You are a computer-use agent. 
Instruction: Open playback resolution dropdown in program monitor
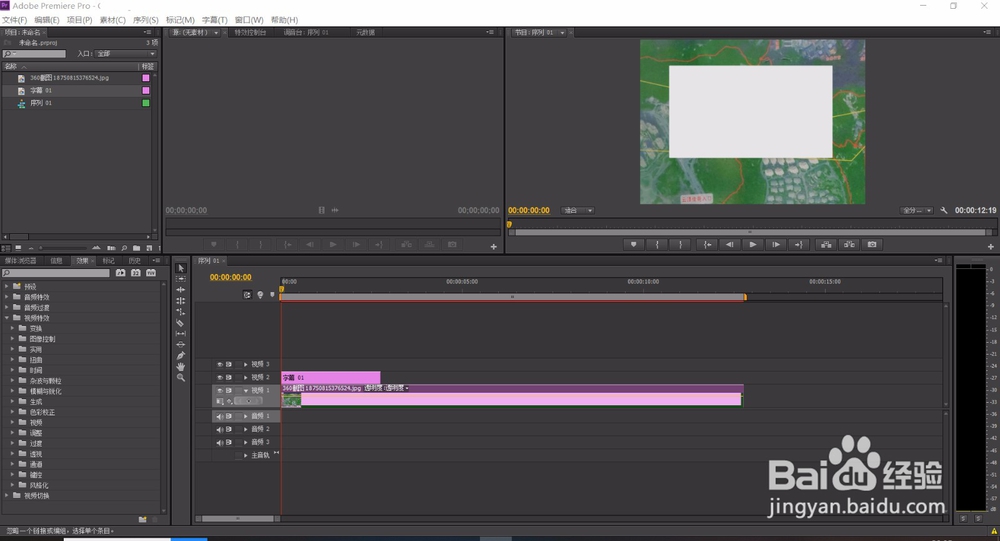[916, 211]
